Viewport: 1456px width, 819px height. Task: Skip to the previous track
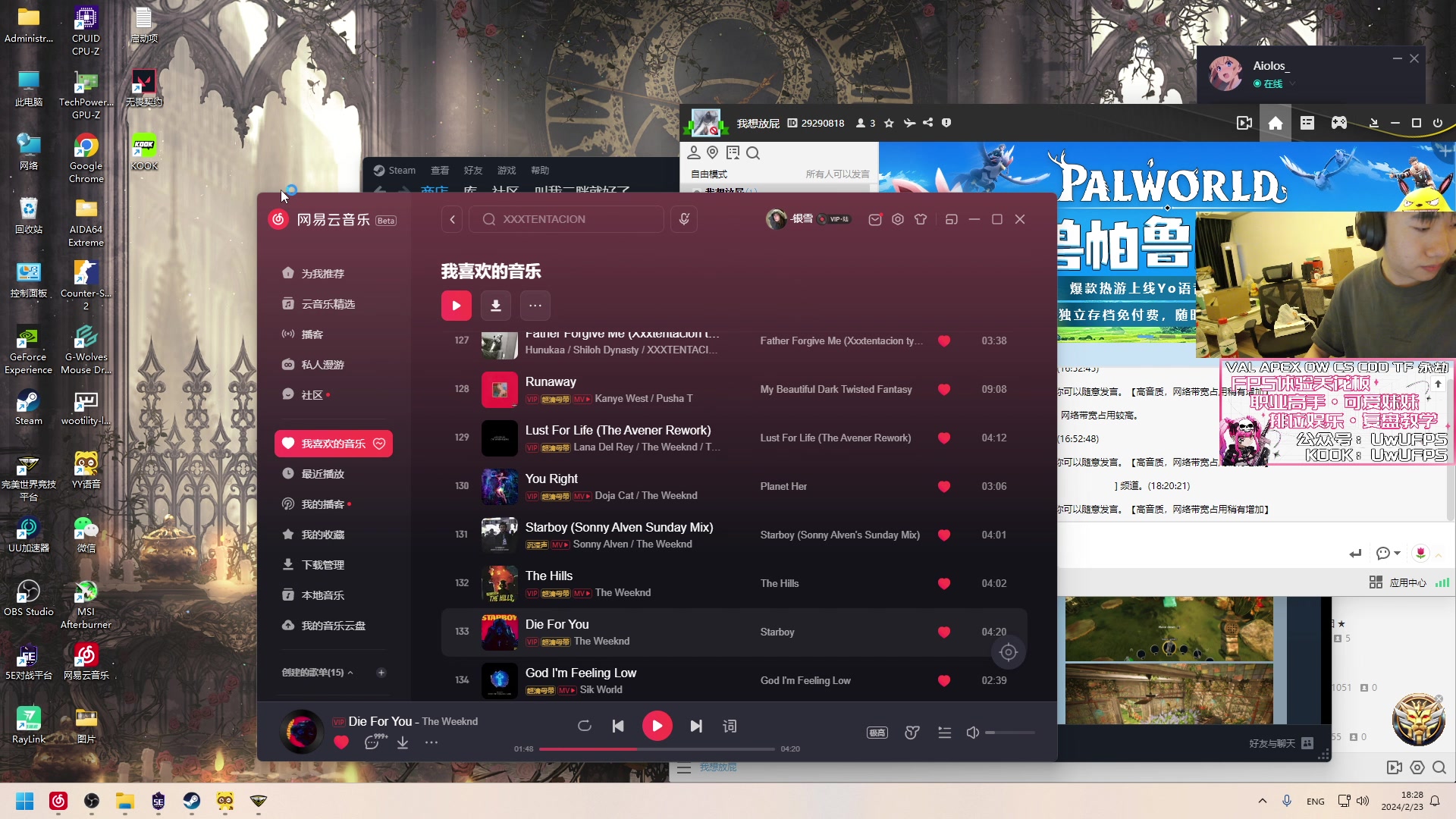pos(618,726)
